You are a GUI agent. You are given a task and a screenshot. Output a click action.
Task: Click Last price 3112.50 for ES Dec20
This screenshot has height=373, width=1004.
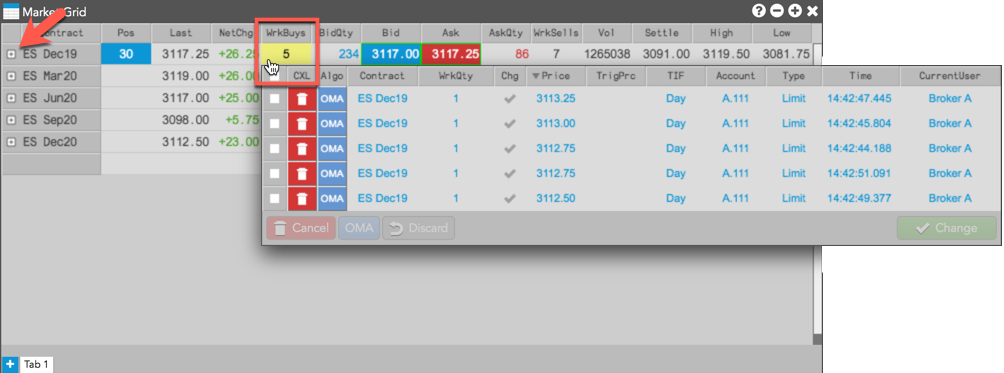point(187,141)
